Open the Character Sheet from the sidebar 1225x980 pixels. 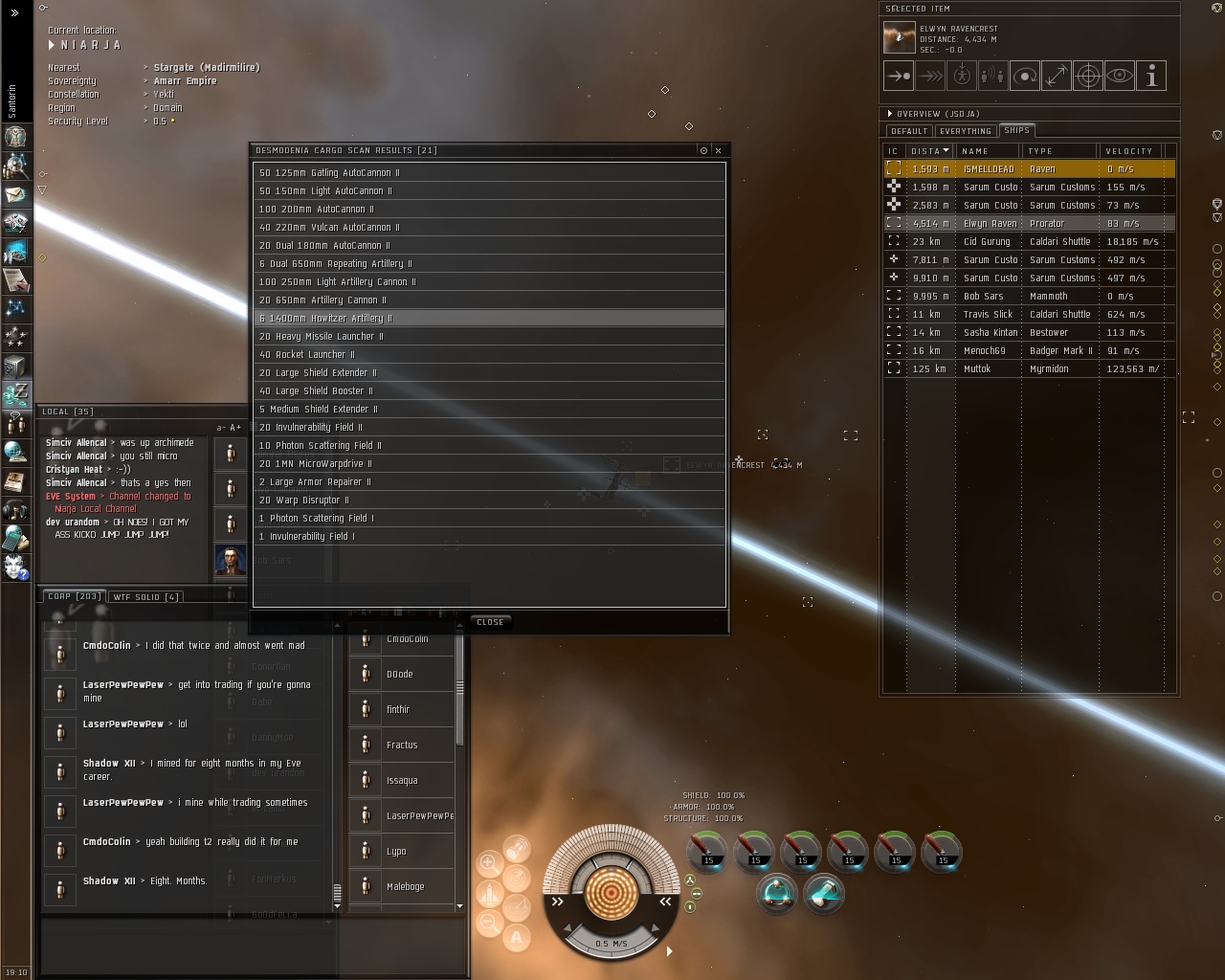[x=15, y=137]
